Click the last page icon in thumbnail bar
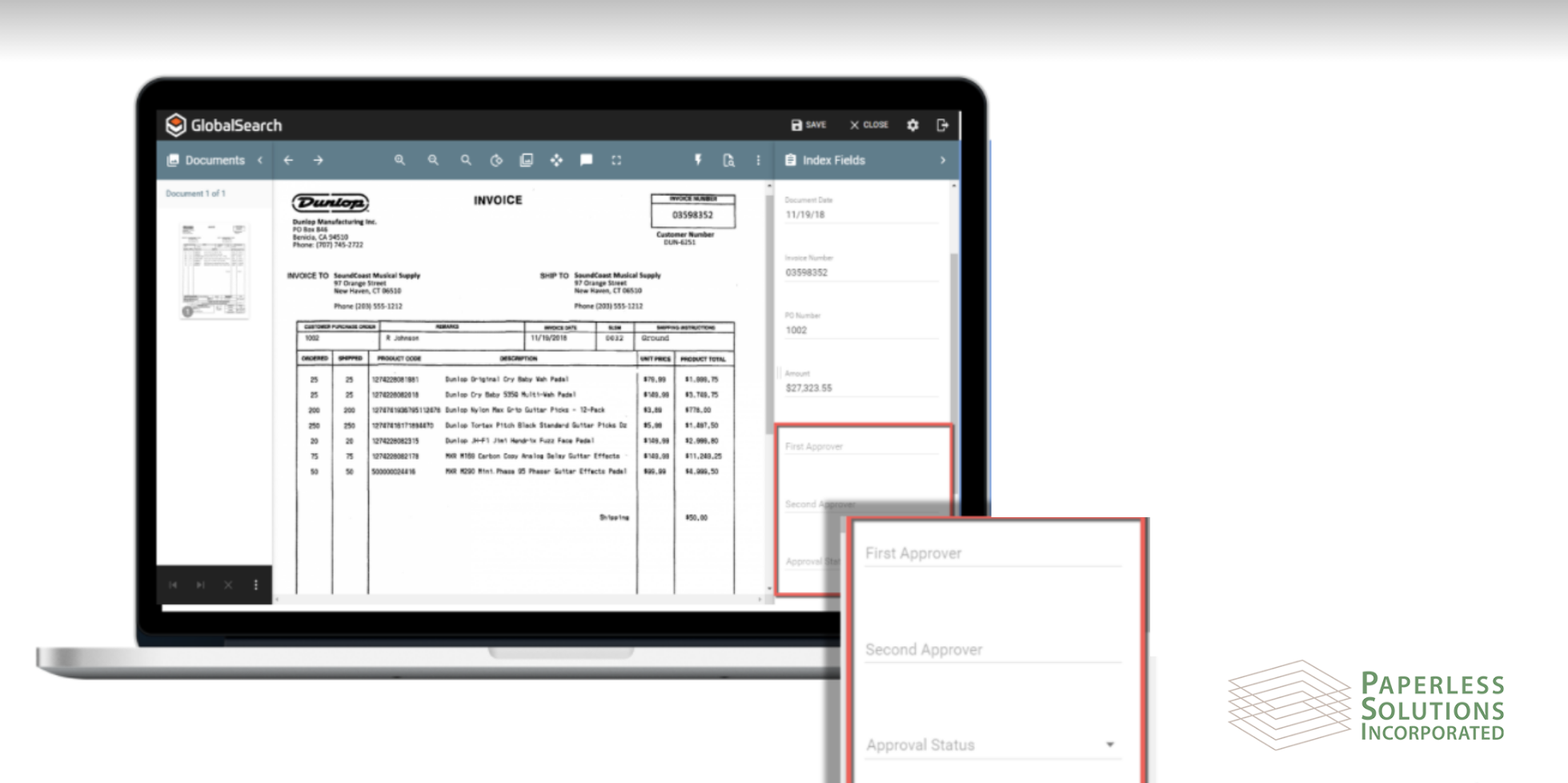 coord(200,585)
